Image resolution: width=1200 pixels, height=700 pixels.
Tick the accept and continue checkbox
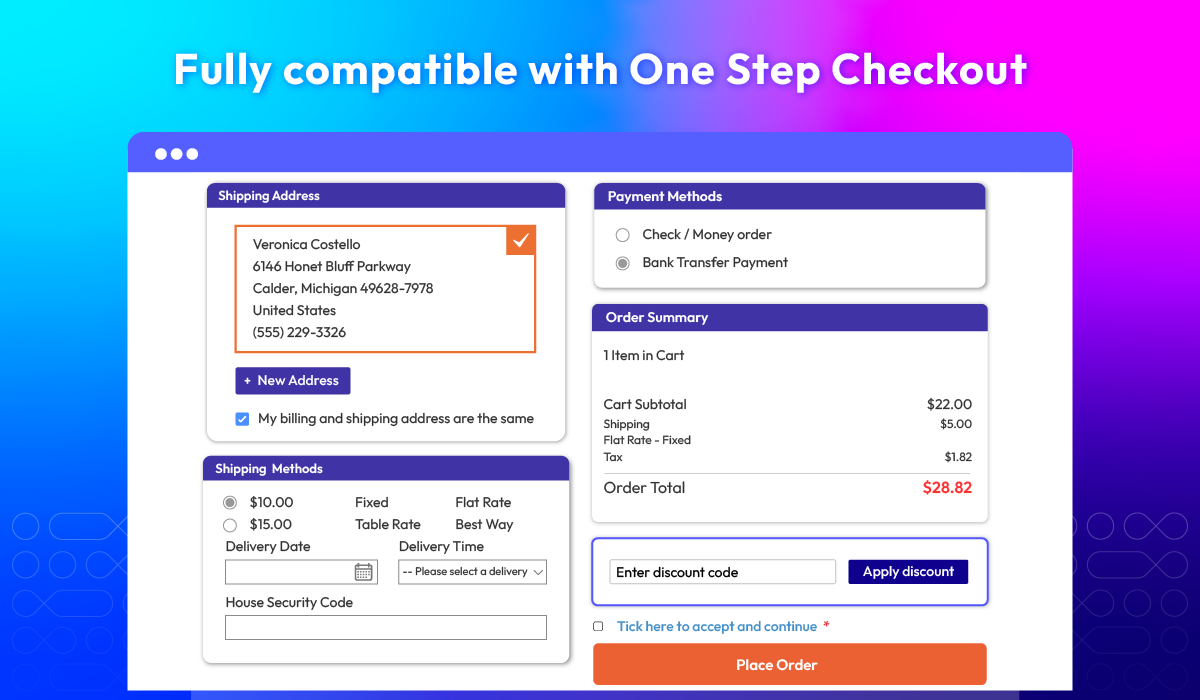(x=598, y=627)
